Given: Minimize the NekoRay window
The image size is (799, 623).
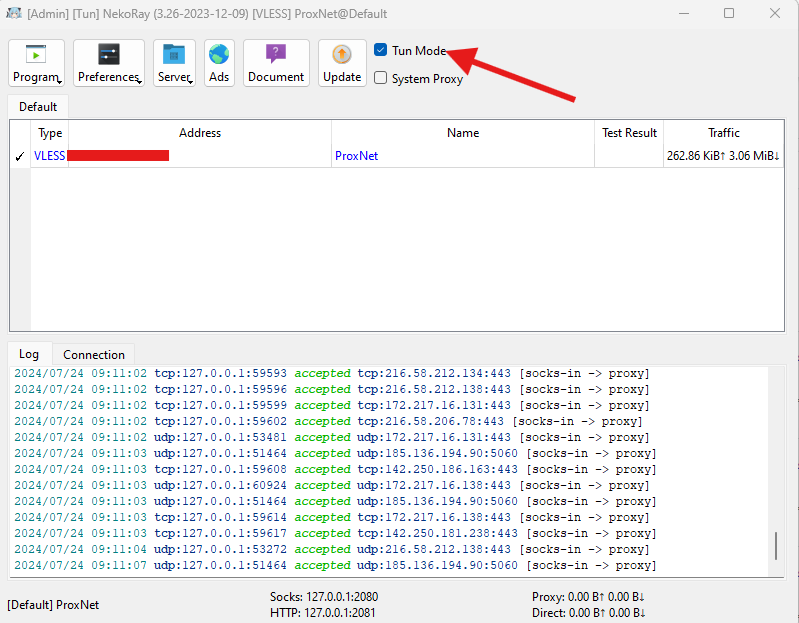Looking at the screenshot, I should coord(684,13).
